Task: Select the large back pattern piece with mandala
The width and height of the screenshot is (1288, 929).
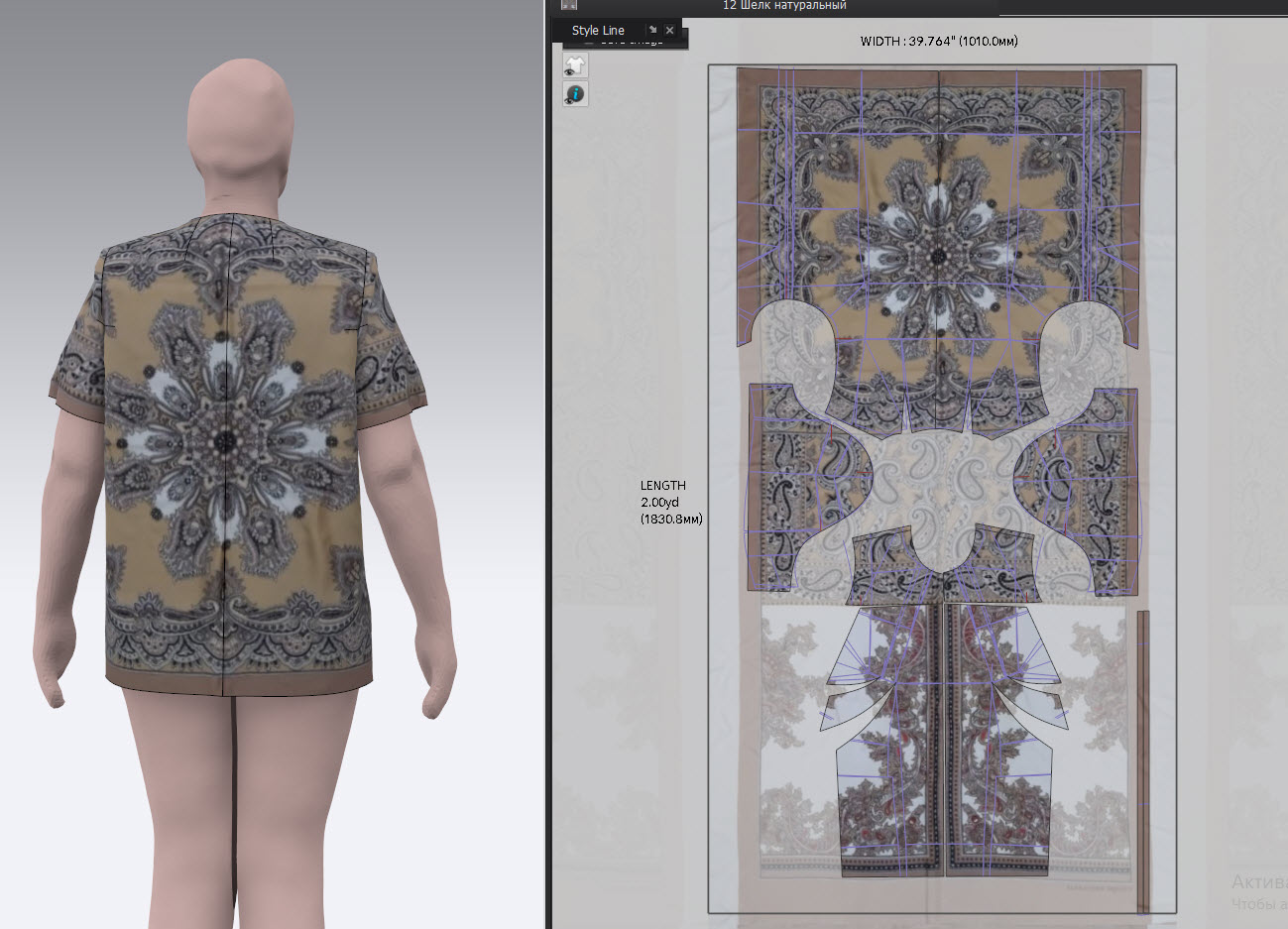Action: point(938,248)
